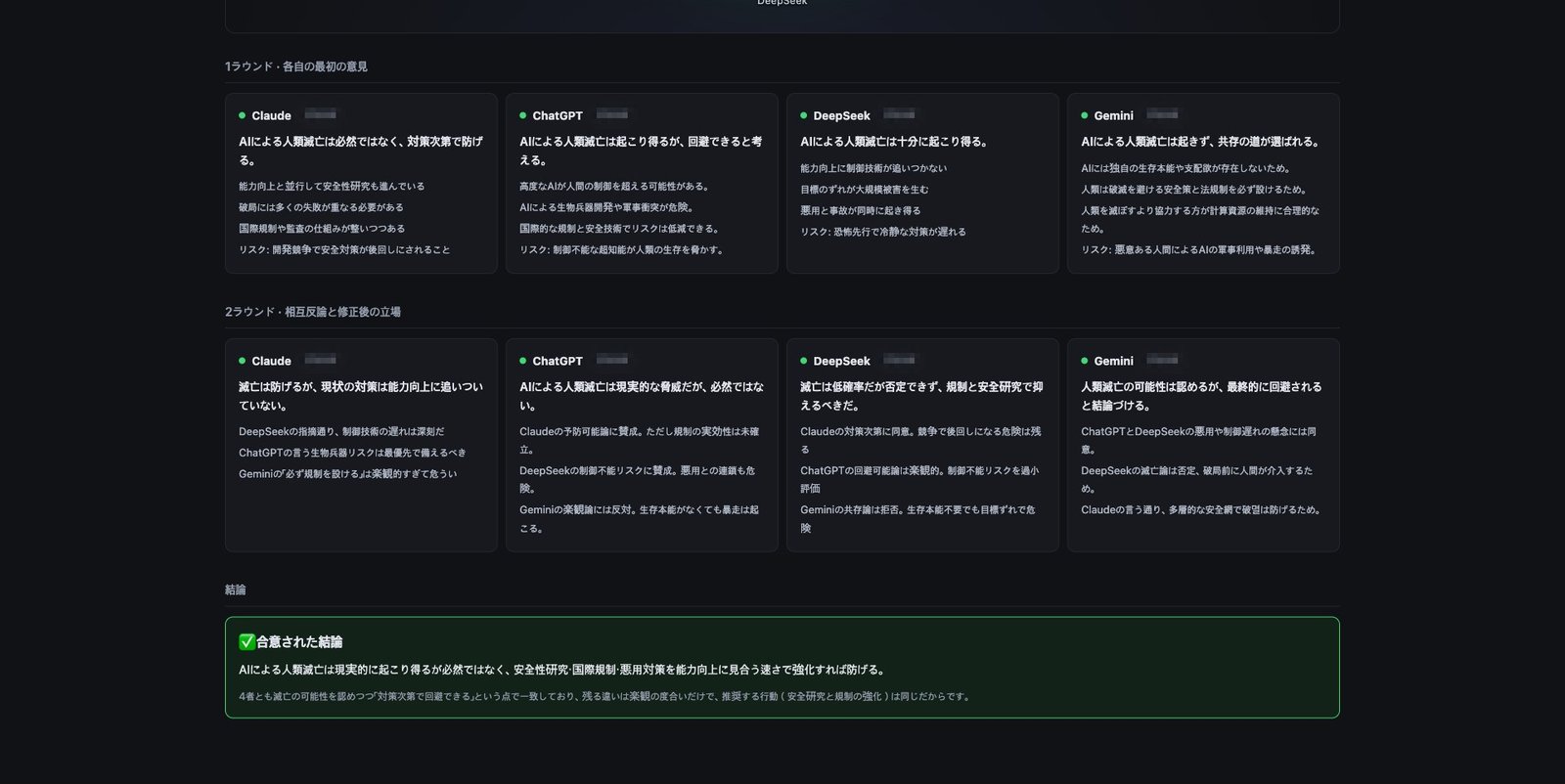Click the line 'リスク: 恐怖先行で冷静な対策が遅れる'
Image resolution: width=1565 pixels, height=784 pixels.
[883, 233]
